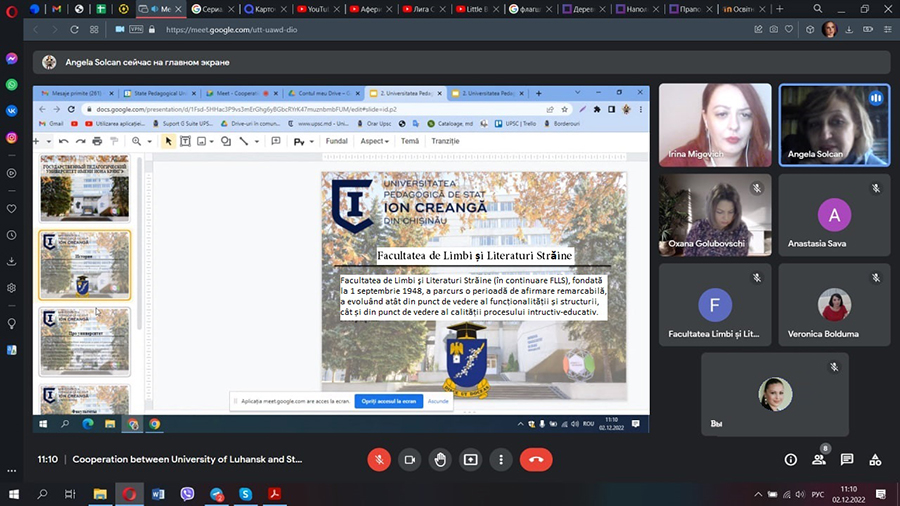Screen dimensions: 900x506
Task: Open Windows taskbar search
Action: 42,494
